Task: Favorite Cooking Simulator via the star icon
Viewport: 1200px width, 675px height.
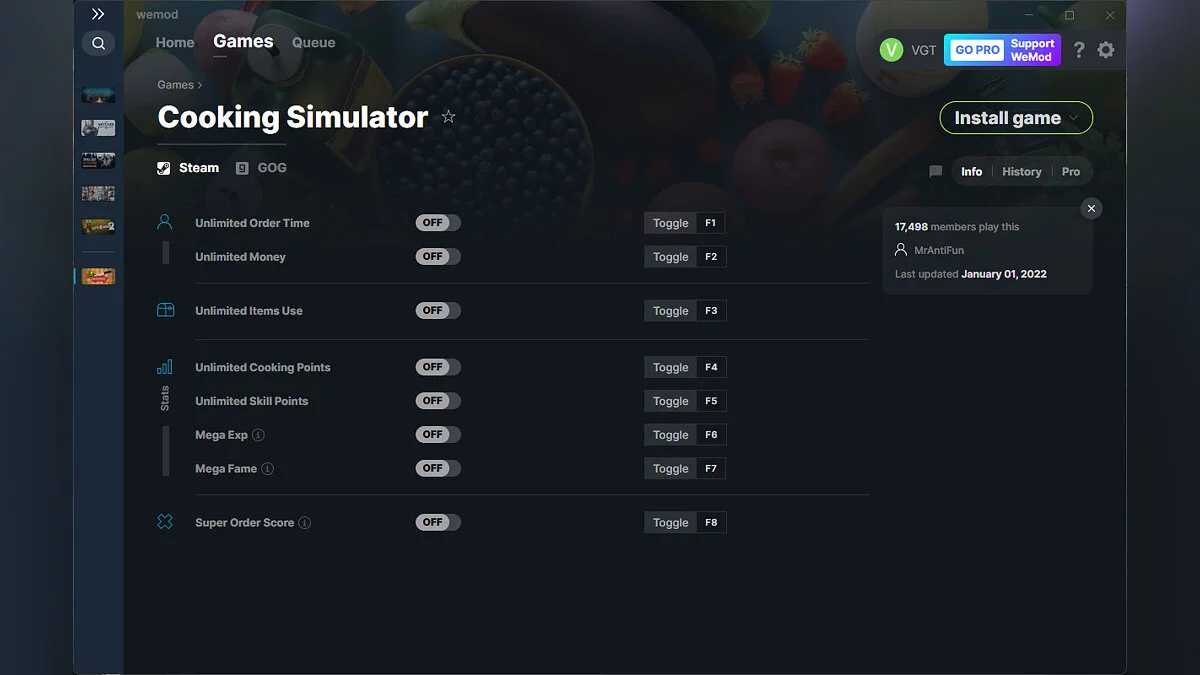Action: tap(448, 116)
